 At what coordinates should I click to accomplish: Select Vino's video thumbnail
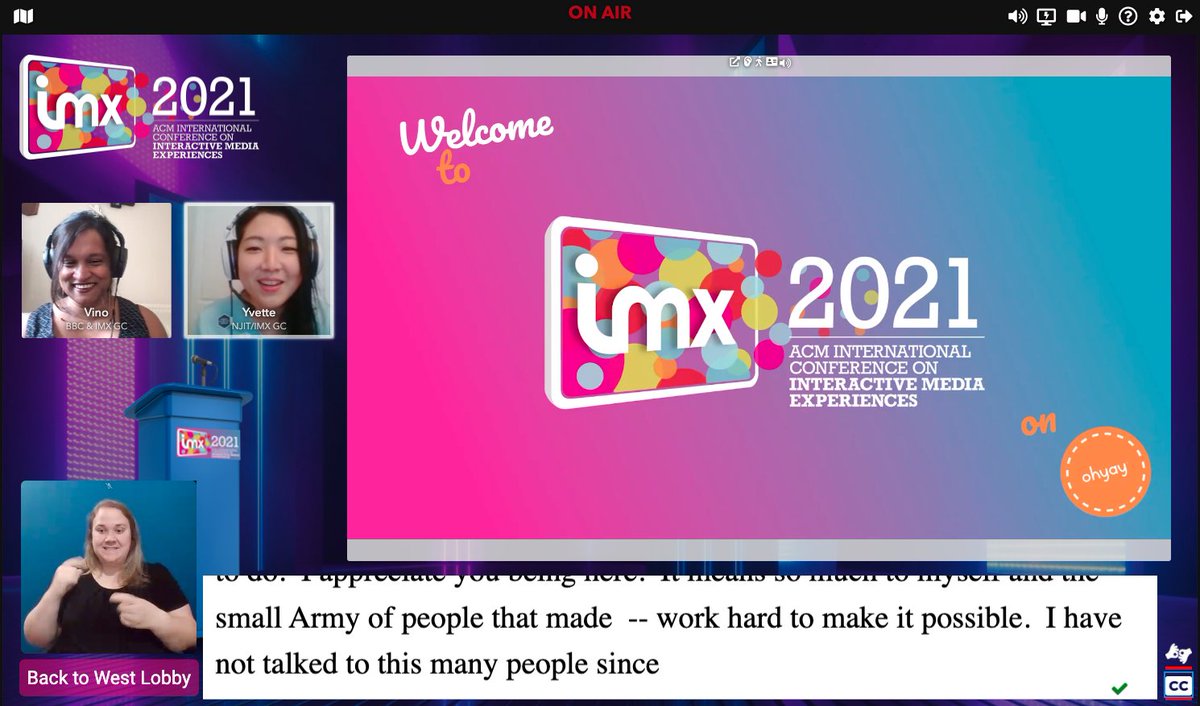pos(96,265)
